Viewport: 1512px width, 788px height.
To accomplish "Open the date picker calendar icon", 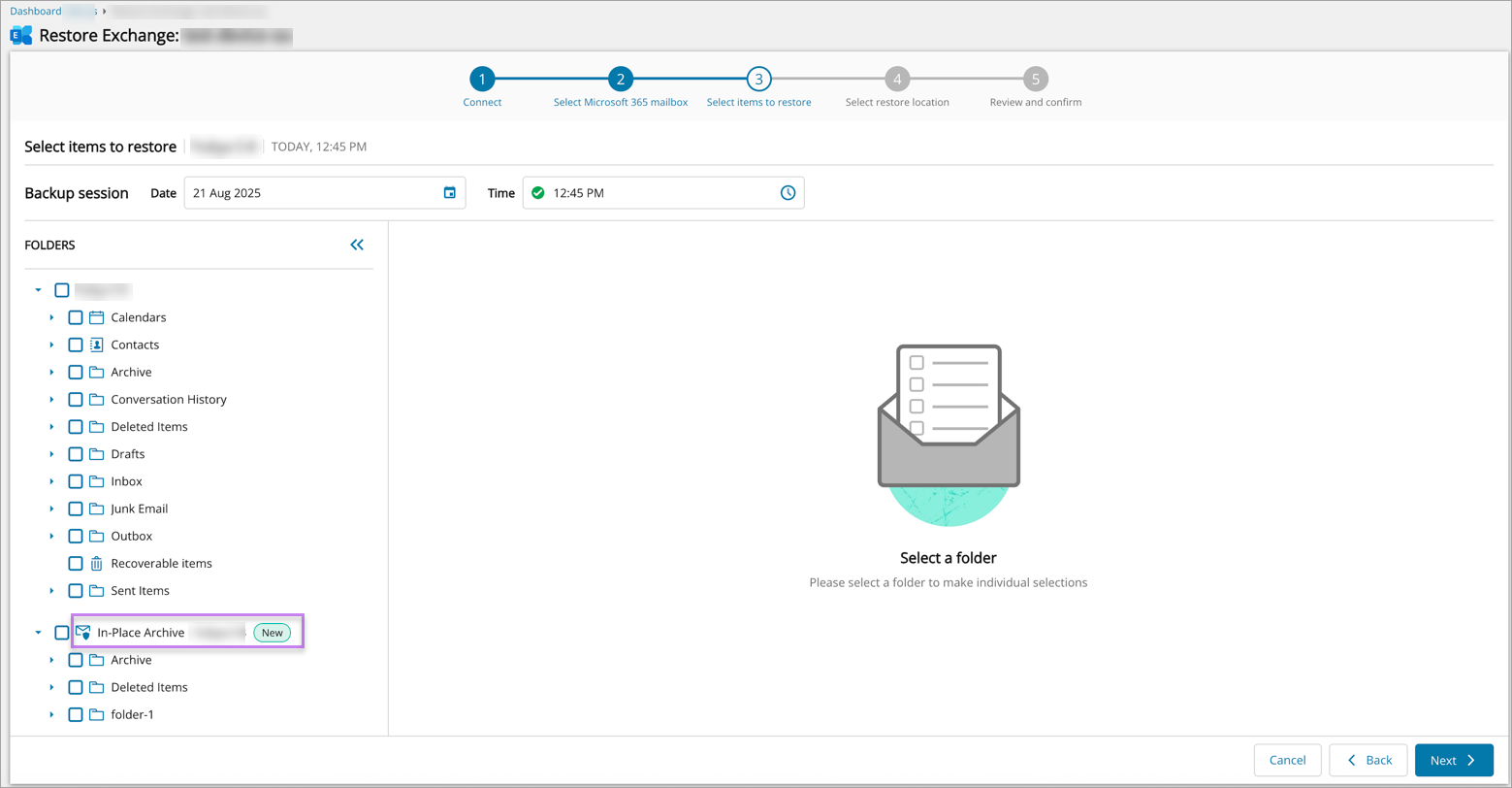I will tap(449, 193).
